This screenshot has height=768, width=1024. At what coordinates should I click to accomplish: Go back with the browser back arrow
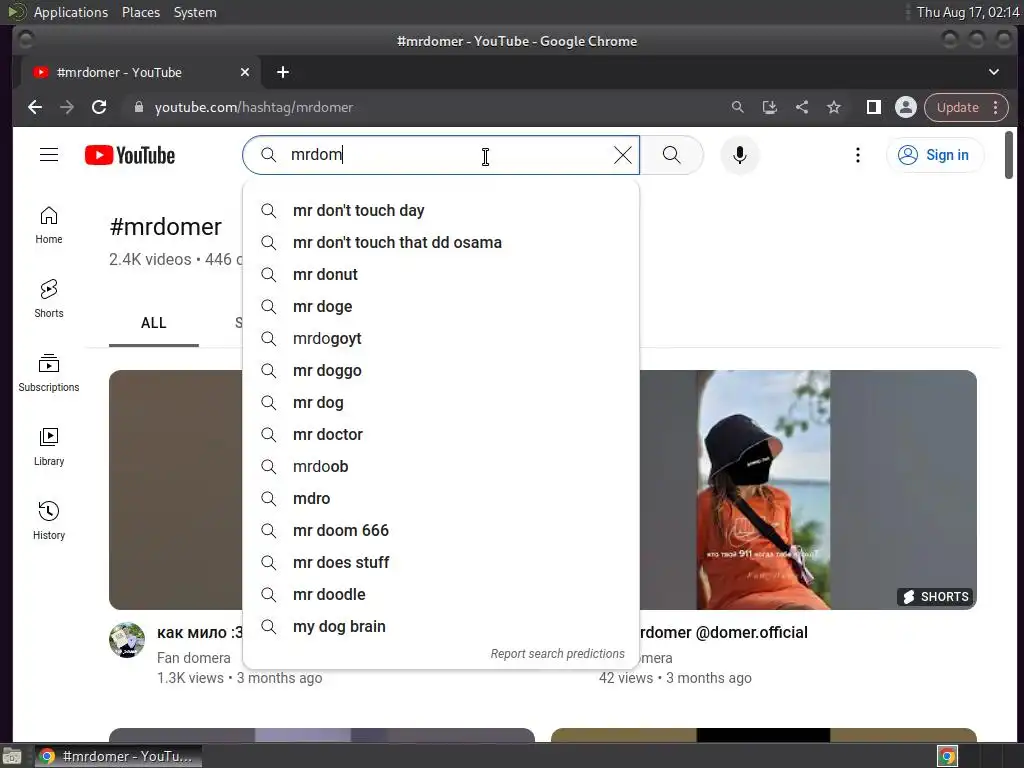(x=35, y=107)
